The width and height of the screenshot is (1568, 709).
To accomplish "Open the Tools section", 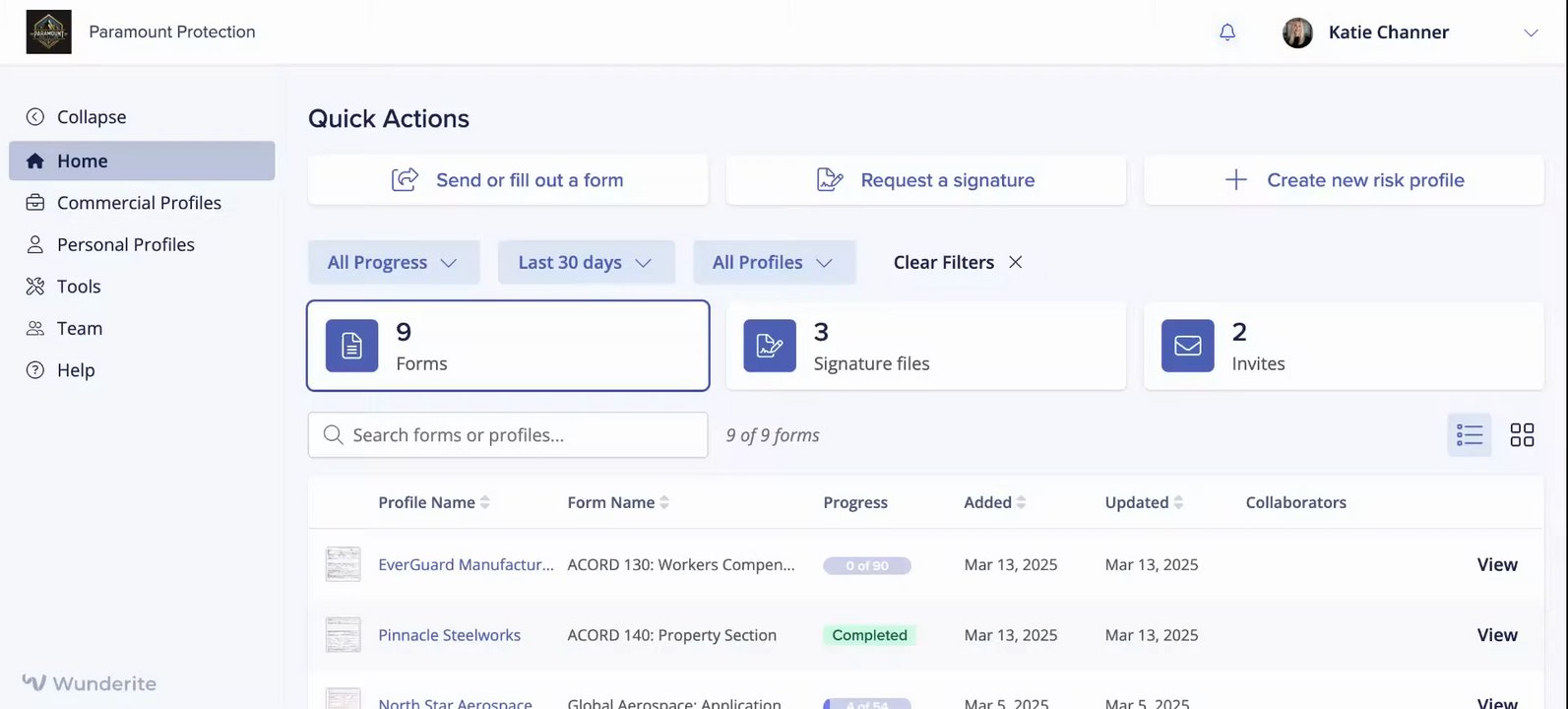I will [78, 287].
